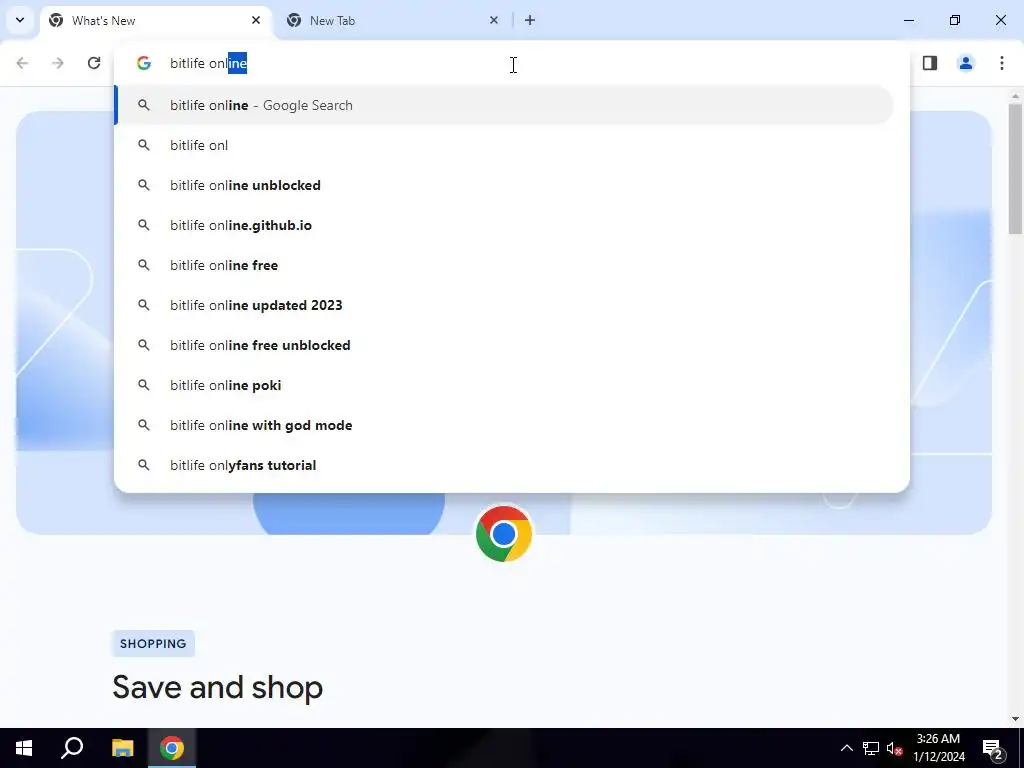Screen dimensions: 1024x768
Task: Close the What's New tab
Action: click(256, 20)
